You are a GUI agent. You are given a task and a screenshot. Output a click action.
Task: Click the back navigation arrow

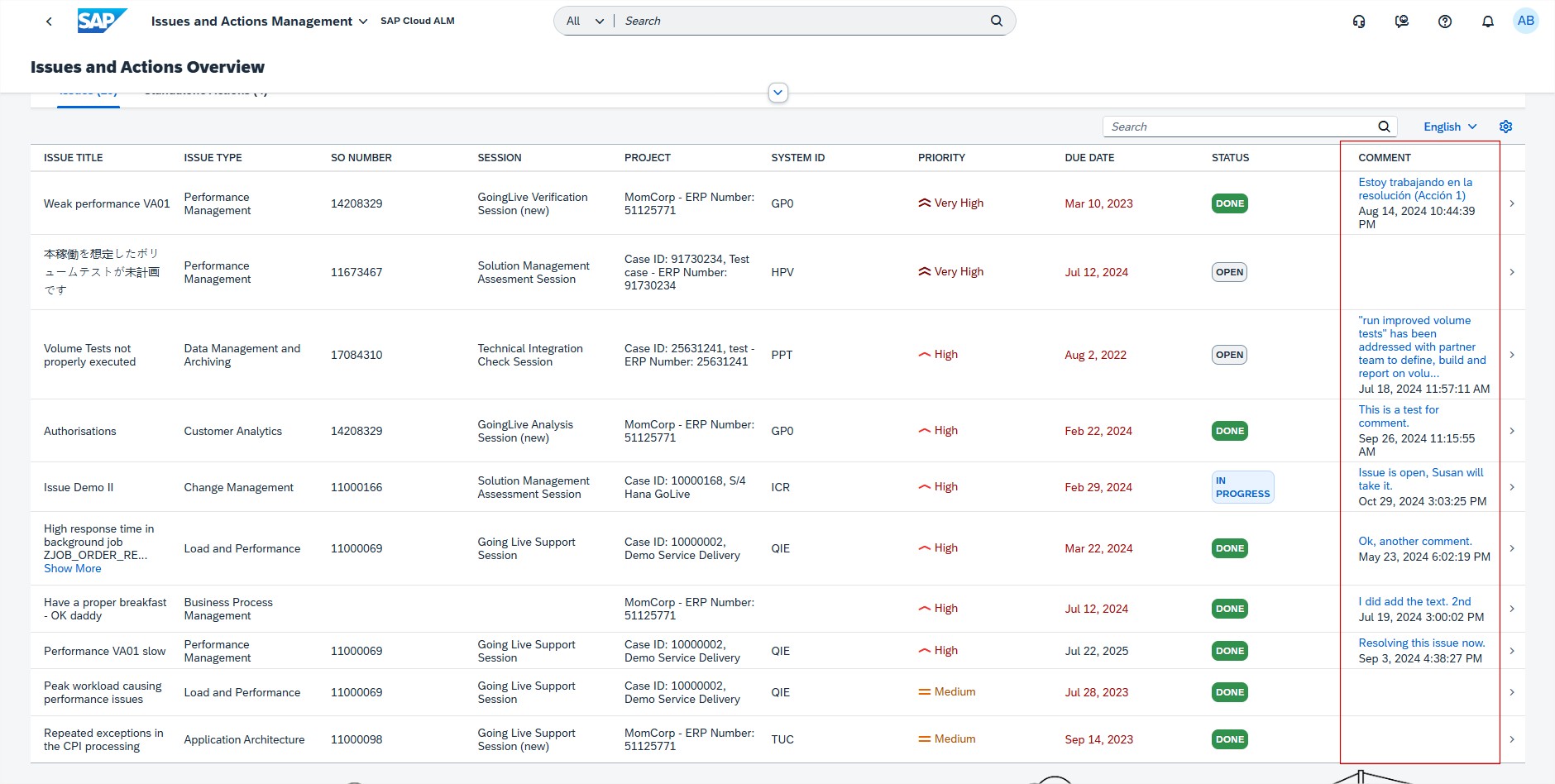(49, 22)
